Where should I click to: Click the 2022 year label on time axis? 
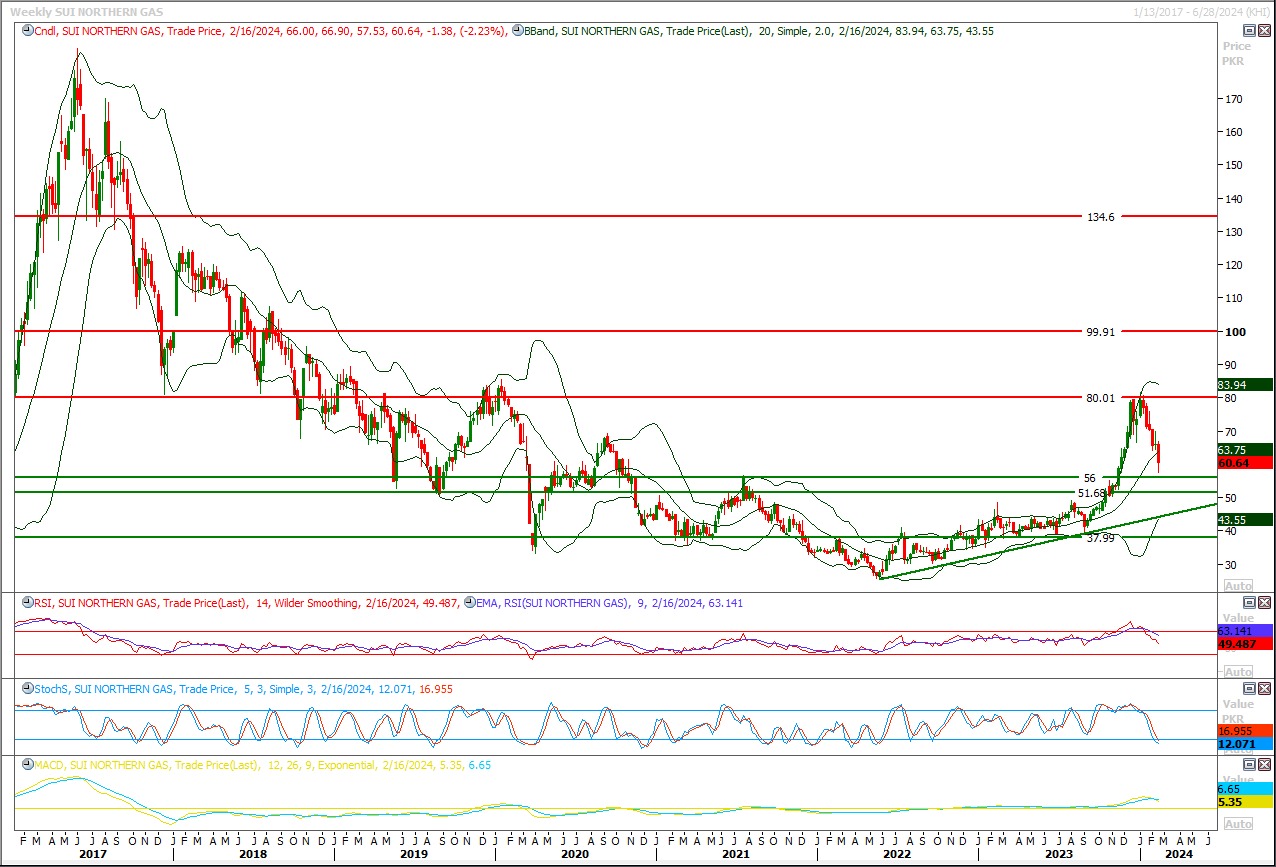pyautogui.click(x=896, y=854)
